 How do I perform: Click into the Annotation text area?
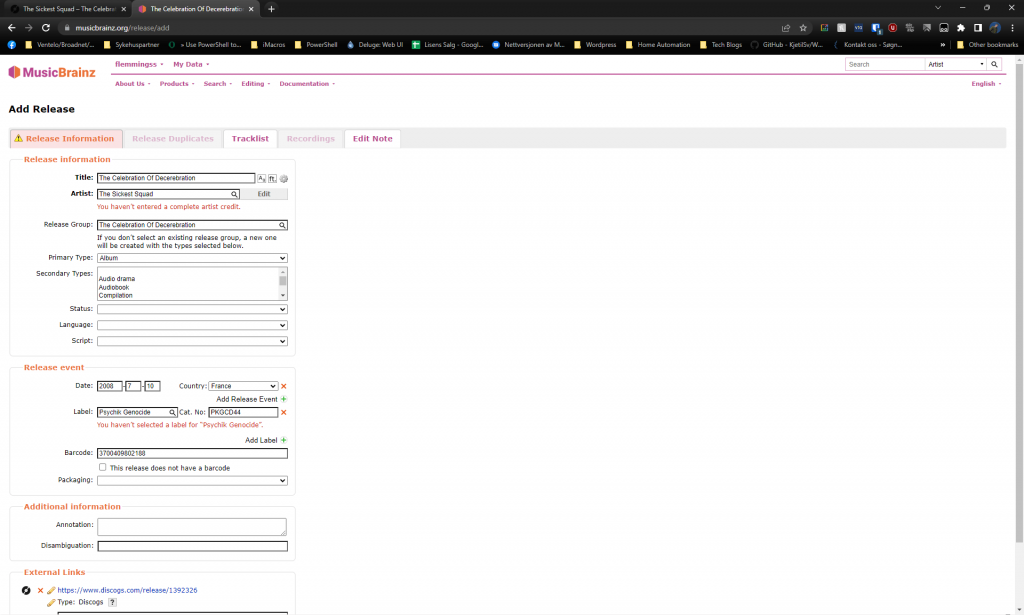click(x=192, y=526)
